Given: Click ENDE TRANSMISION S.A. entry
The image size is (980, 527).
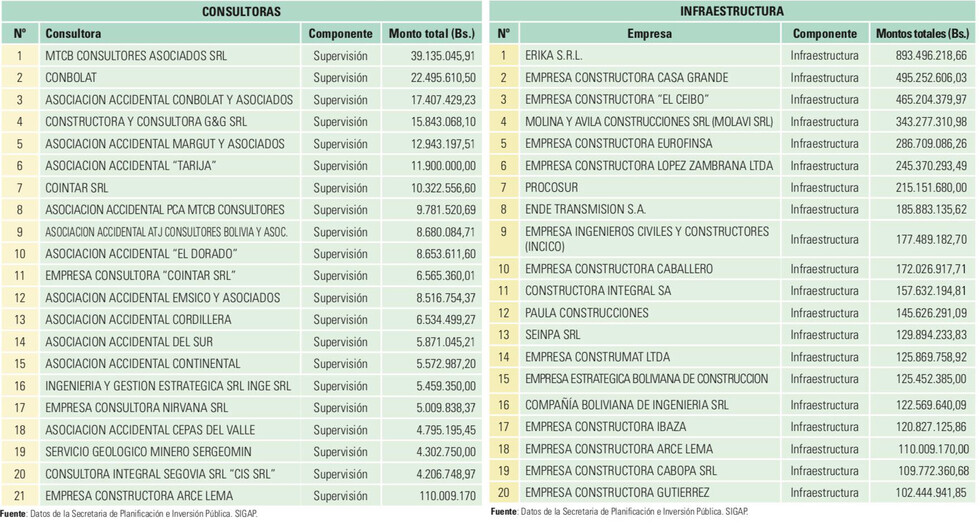Looking at the screenshot, I should 585,209.
